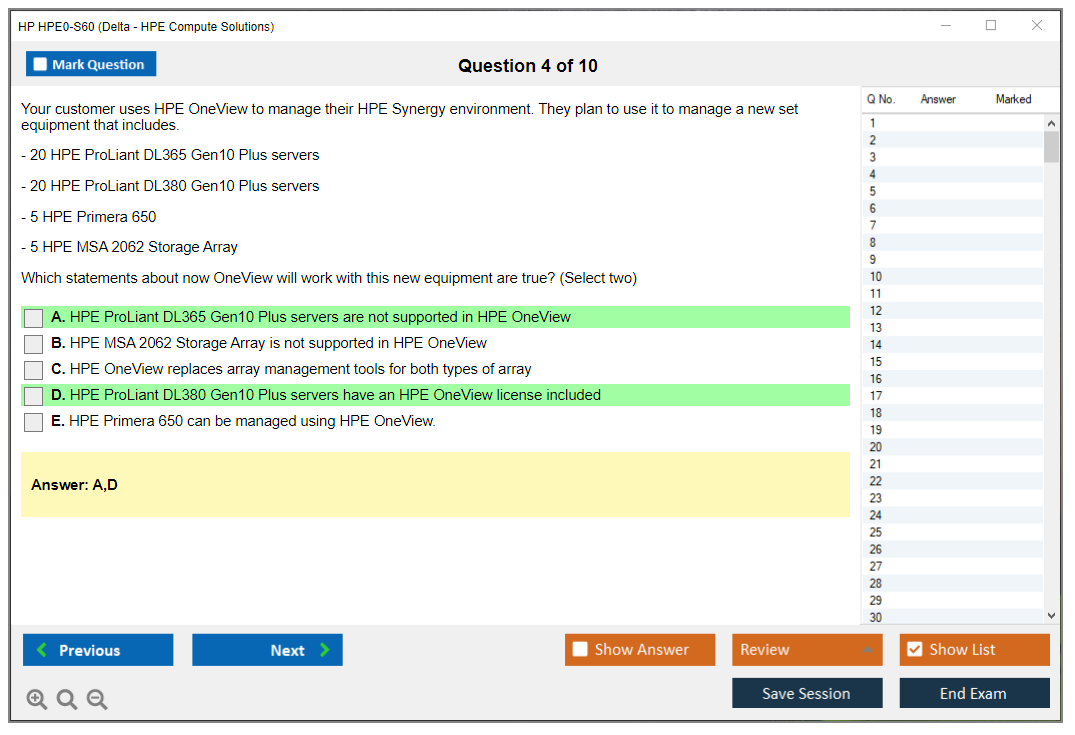This screenshot has width=1075, height=735.
Task: Enable the Show Answer checkbox
Action: tap(580, 650)
